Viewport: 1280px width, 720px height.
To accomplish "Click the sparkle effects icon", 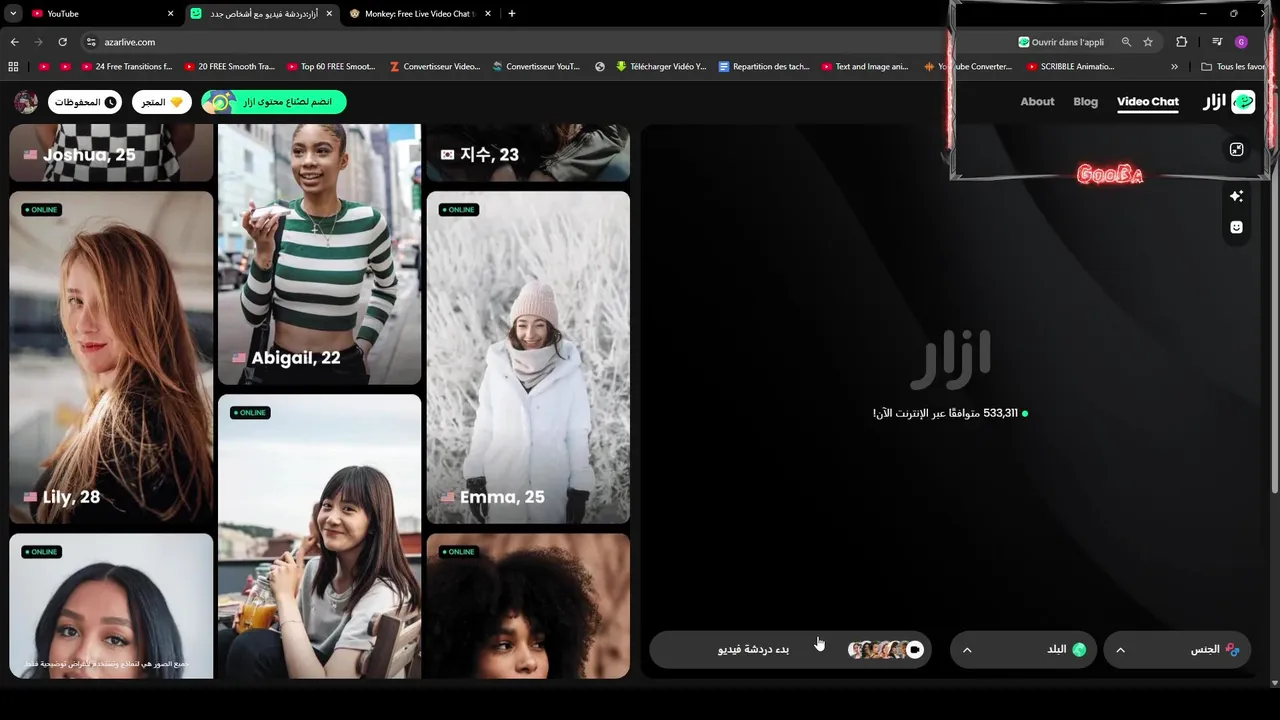I will click(x=1236, y=196).
